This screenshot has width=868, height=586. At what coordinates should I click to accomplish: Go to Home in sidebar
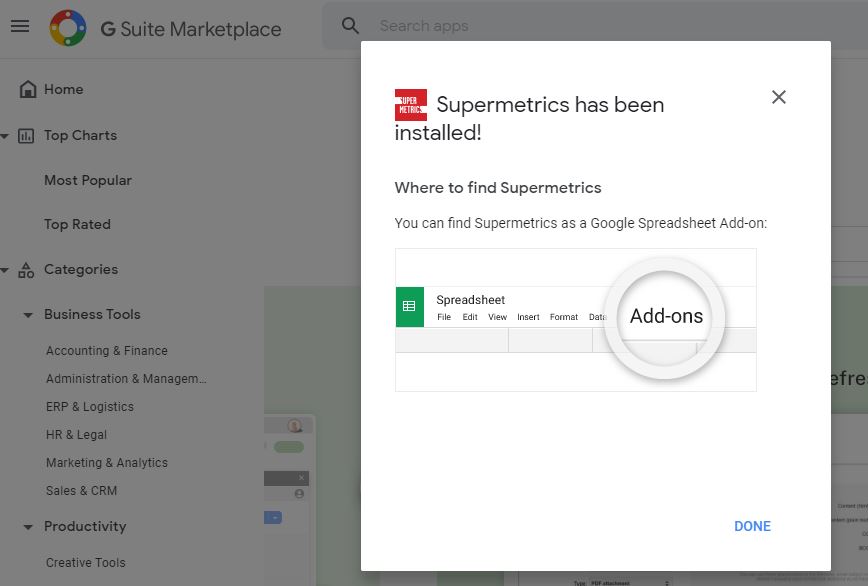point(64,90)
